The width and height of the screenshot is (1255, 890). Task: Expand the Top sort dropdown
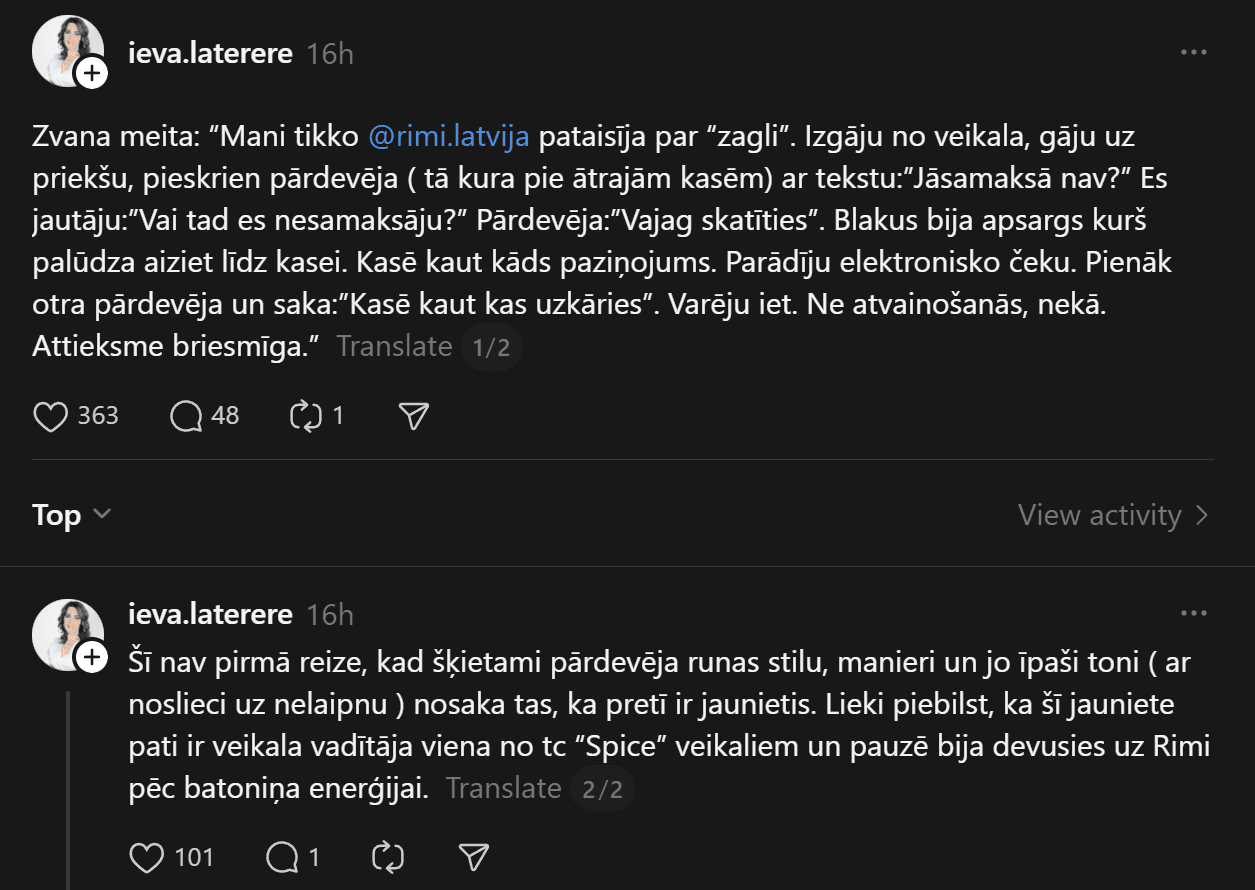(x=72, y=515)
